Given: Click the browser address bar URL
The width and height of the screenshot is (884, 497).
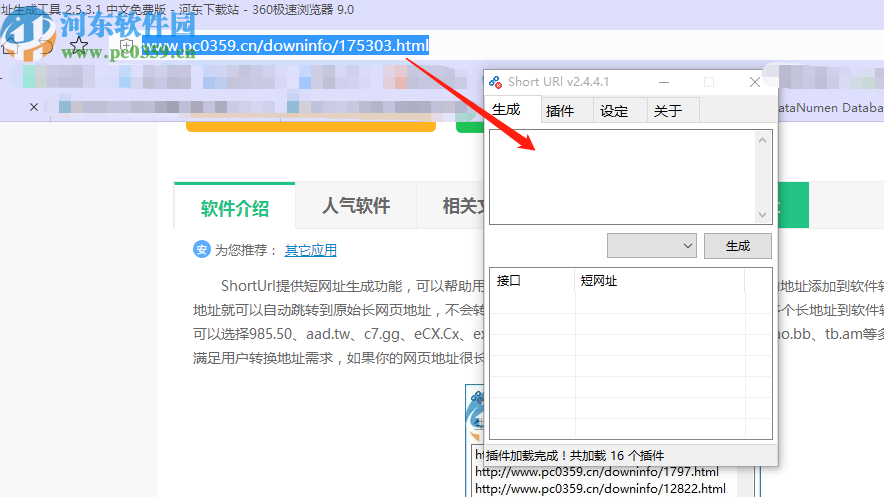Looking at the screenshot, I should pyautogui.click(x=286, y=45).
